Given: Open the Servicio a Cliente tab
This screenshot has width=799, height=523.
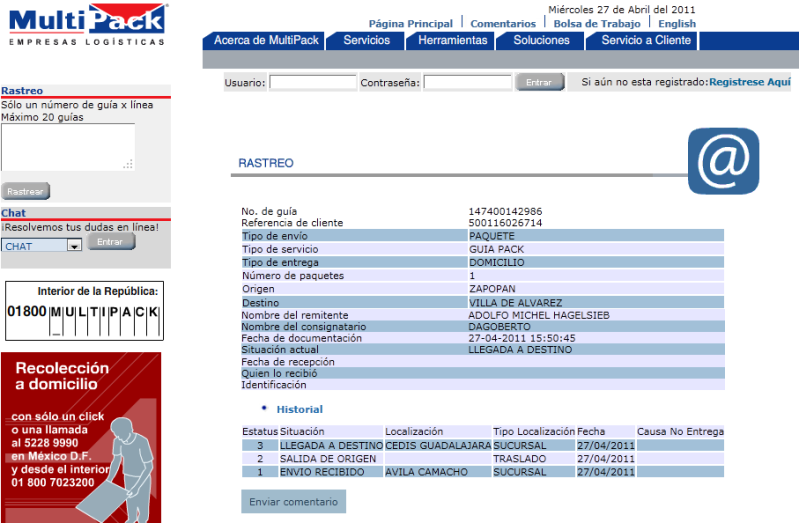Looking at the screenshot, I should 644,40.
